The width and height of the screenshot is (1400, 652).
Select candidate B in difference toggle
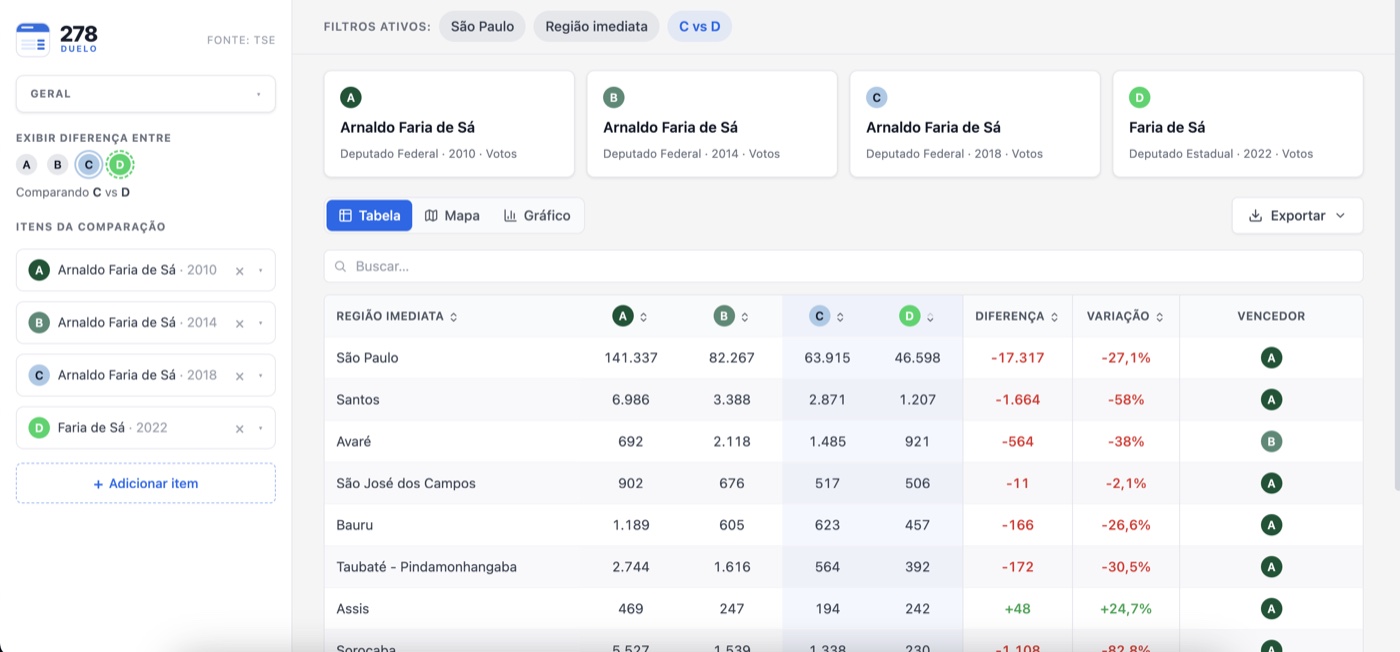58,165
